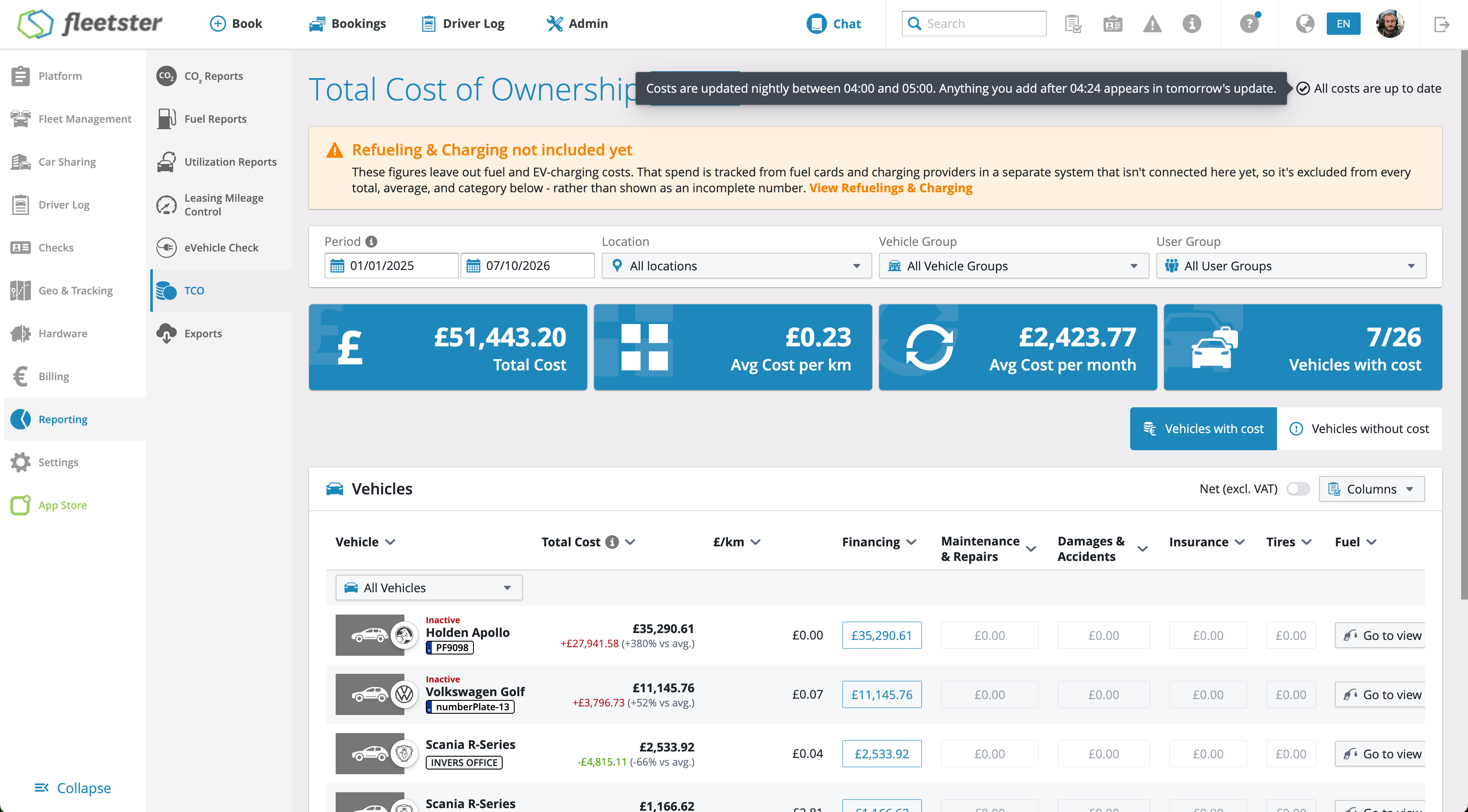This screenshot has width=1468, height=812.
Task: Click the info circle icon in top bar
Action: 1192,24
